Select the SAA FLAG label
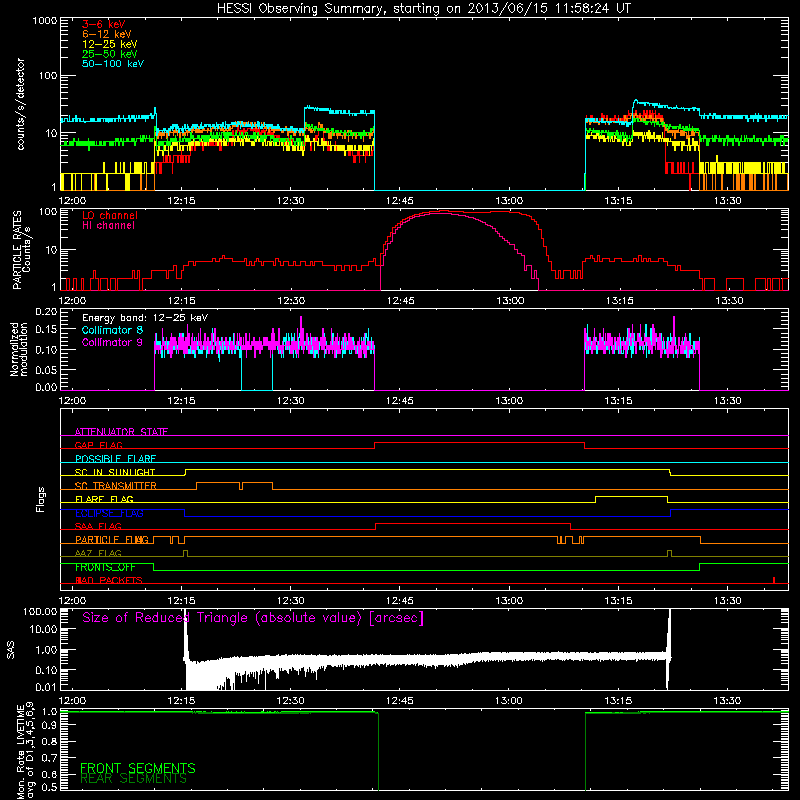 (x=98, y=526)
